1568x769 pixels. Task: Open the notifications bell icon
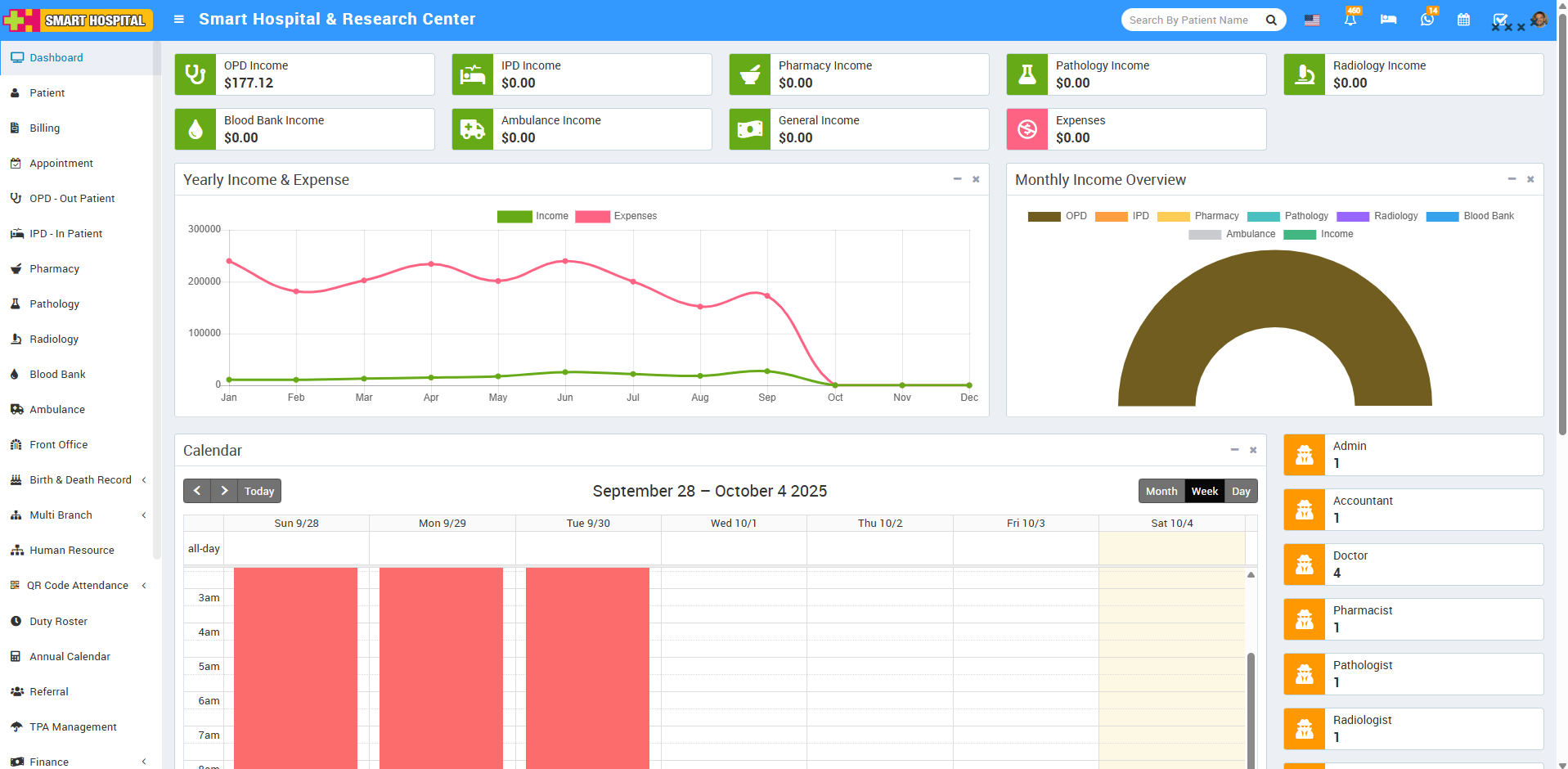coord(1350,20)
